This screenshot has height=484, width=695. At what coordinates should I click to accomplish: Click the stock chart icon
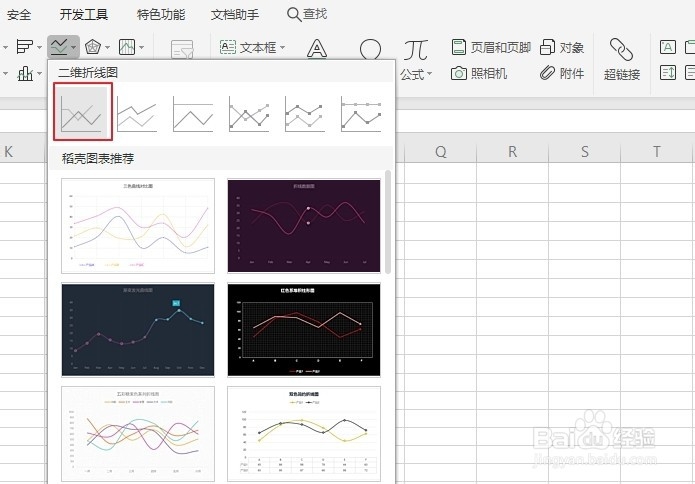[127, 47]
